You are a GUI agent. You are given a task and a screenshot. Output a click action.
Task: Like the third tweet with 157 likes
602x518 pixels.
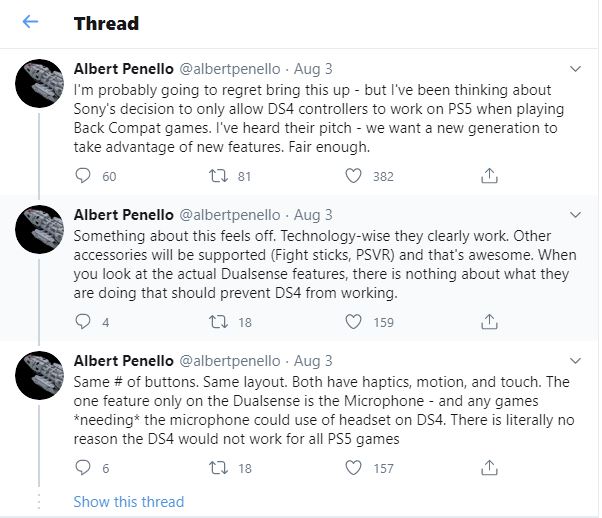pos(353,468)
